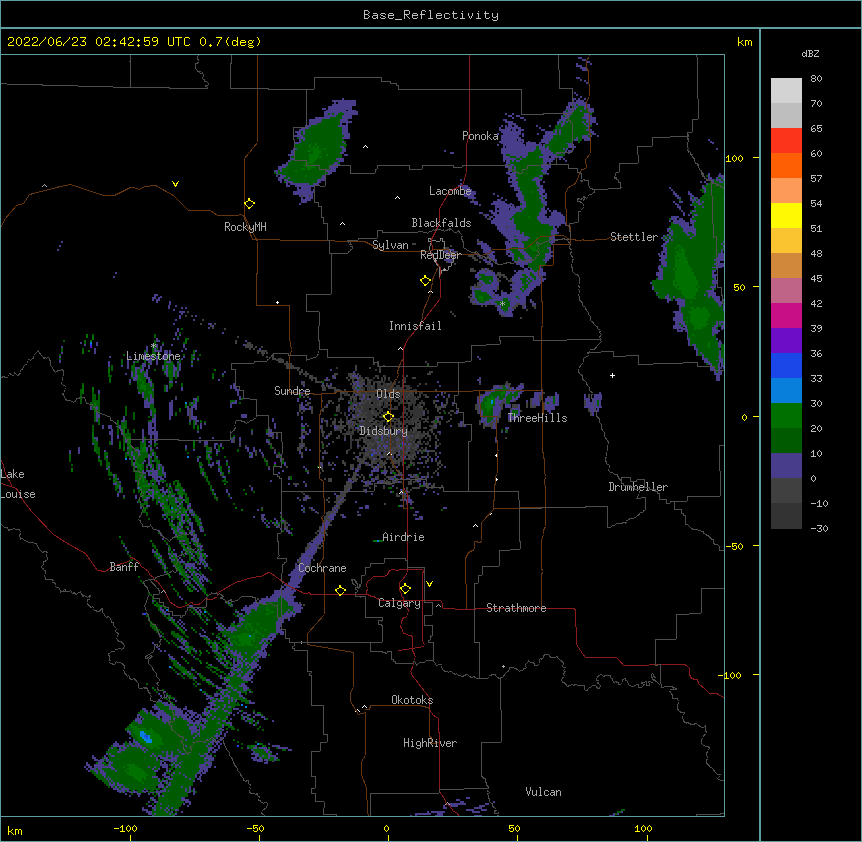Pick the yellow 51–54 dBZ legend color
This screenshot has height=842, width=862.
click(x=786, y=215)
